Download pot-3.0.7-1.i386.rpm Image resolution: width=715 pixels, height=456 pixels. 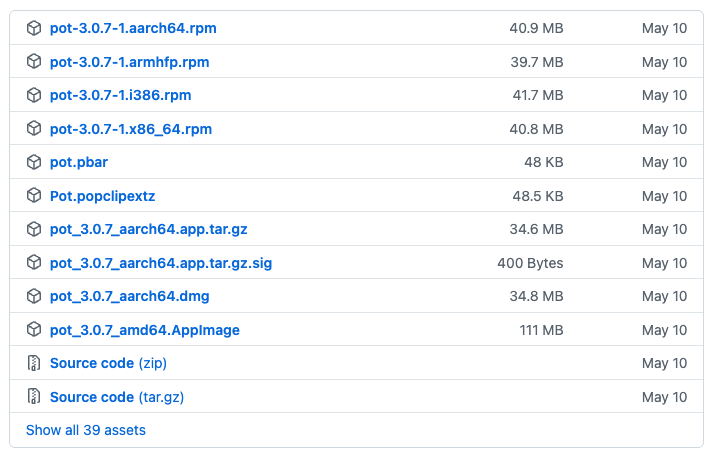click(x=120, y=95)
